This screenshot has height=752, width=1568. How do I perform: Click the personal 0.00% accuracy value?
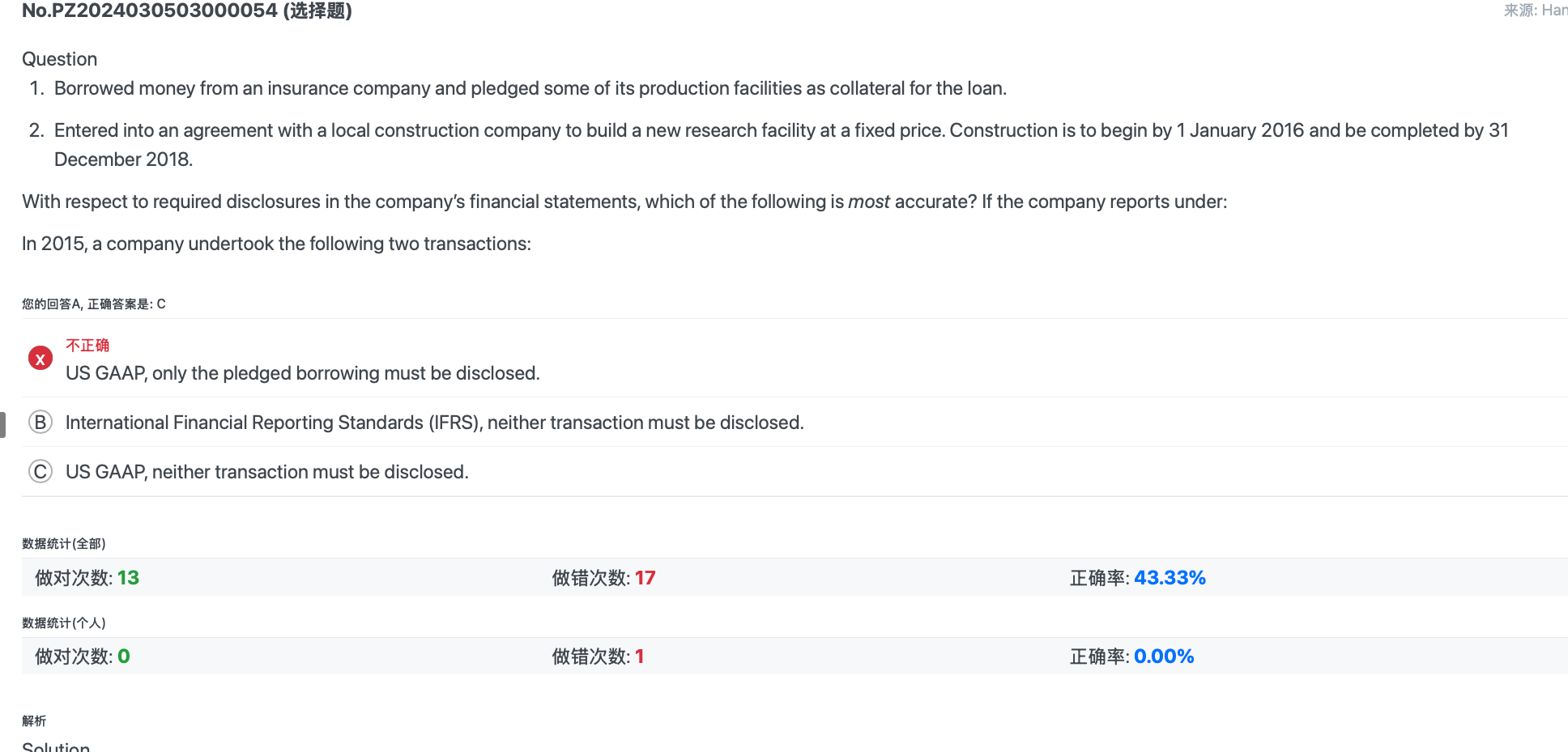coord(1164,656)
